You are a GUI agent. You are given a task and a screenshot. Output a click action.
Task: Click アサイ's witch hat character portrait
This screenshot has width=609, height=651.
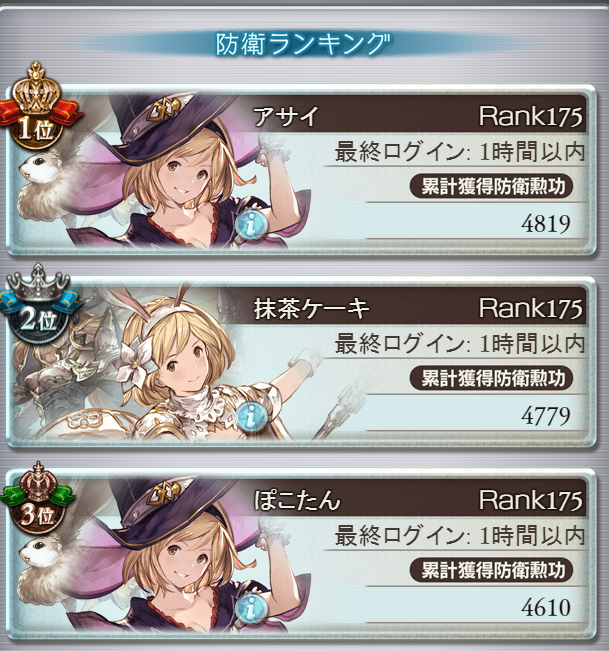pos(166,170)
